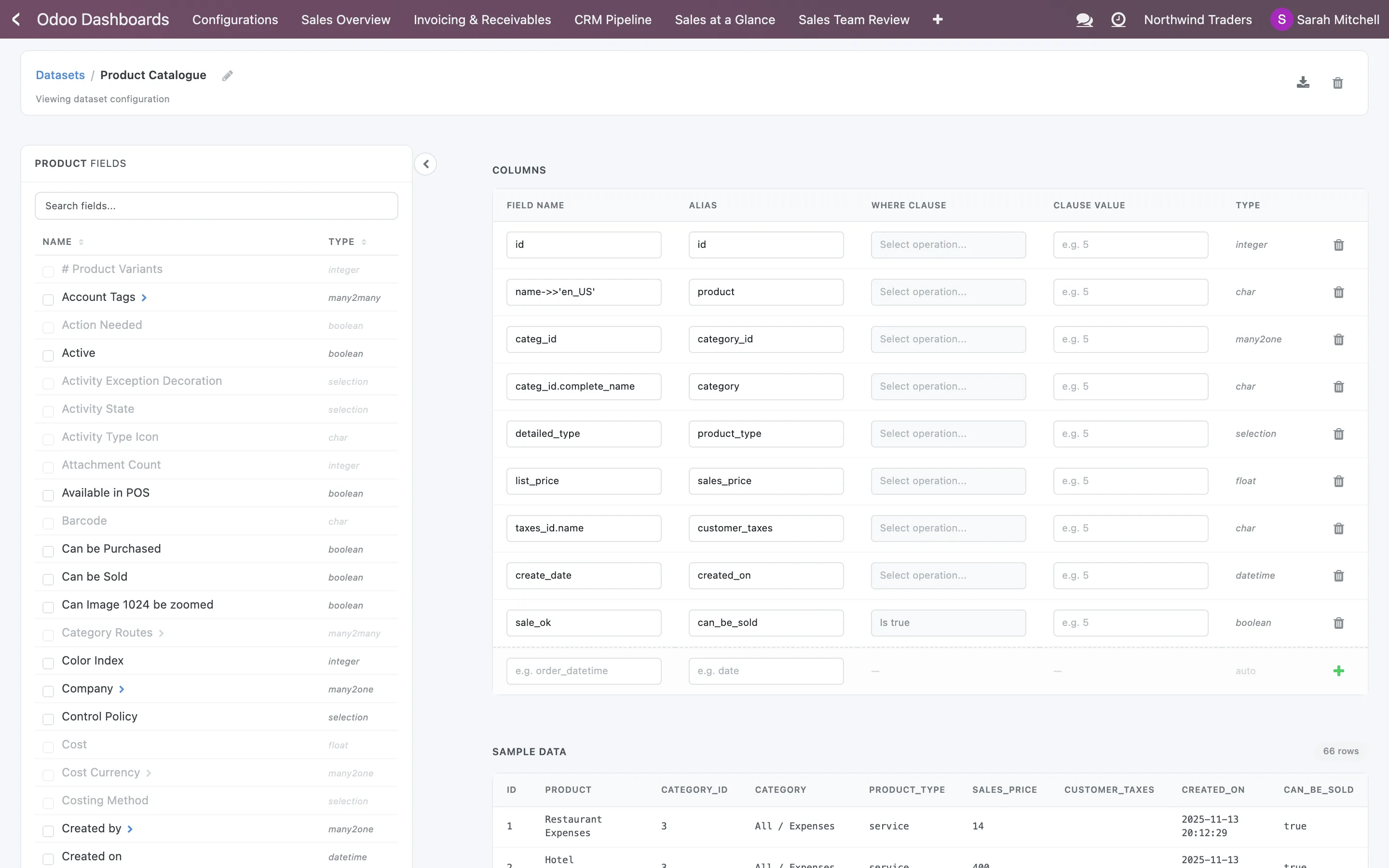This screenshot has height=868, width=1389.
Task: Click the clause value field for sale_ok
Action: [x=1130, y=623]
